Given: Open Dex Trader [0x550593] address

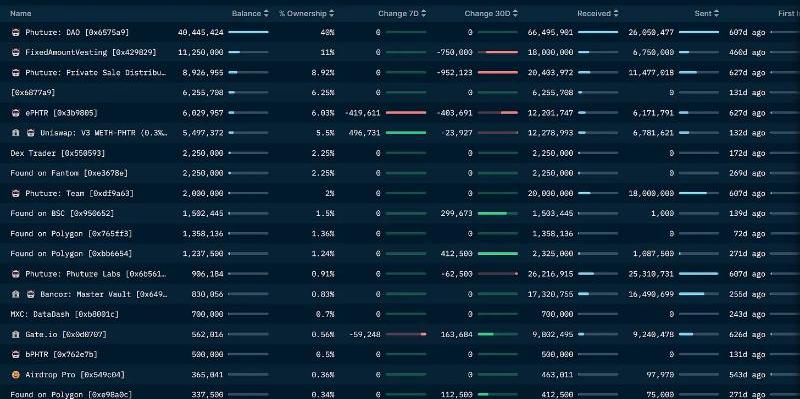Looking at the screenshot, I should click(58, 153).
